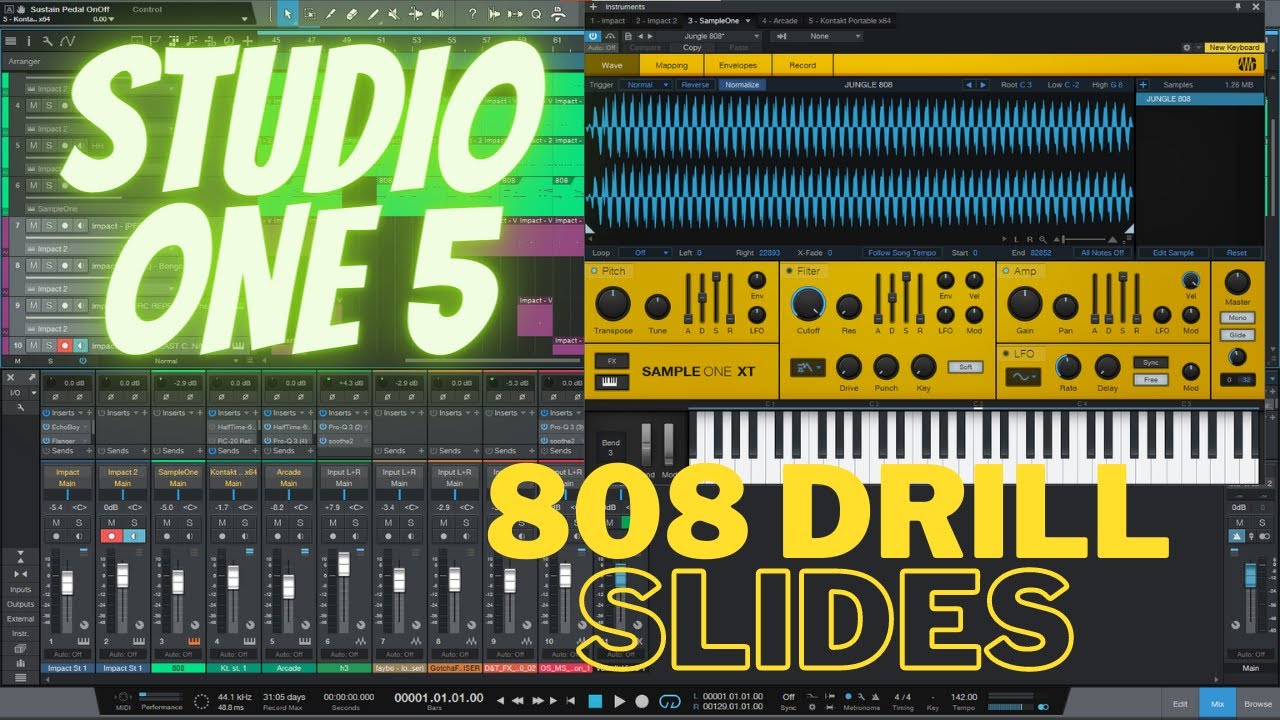Enable the Reverse sample toggle
Screen dimensions: 1280x720
pyautogui.click(x=695, y=85)
